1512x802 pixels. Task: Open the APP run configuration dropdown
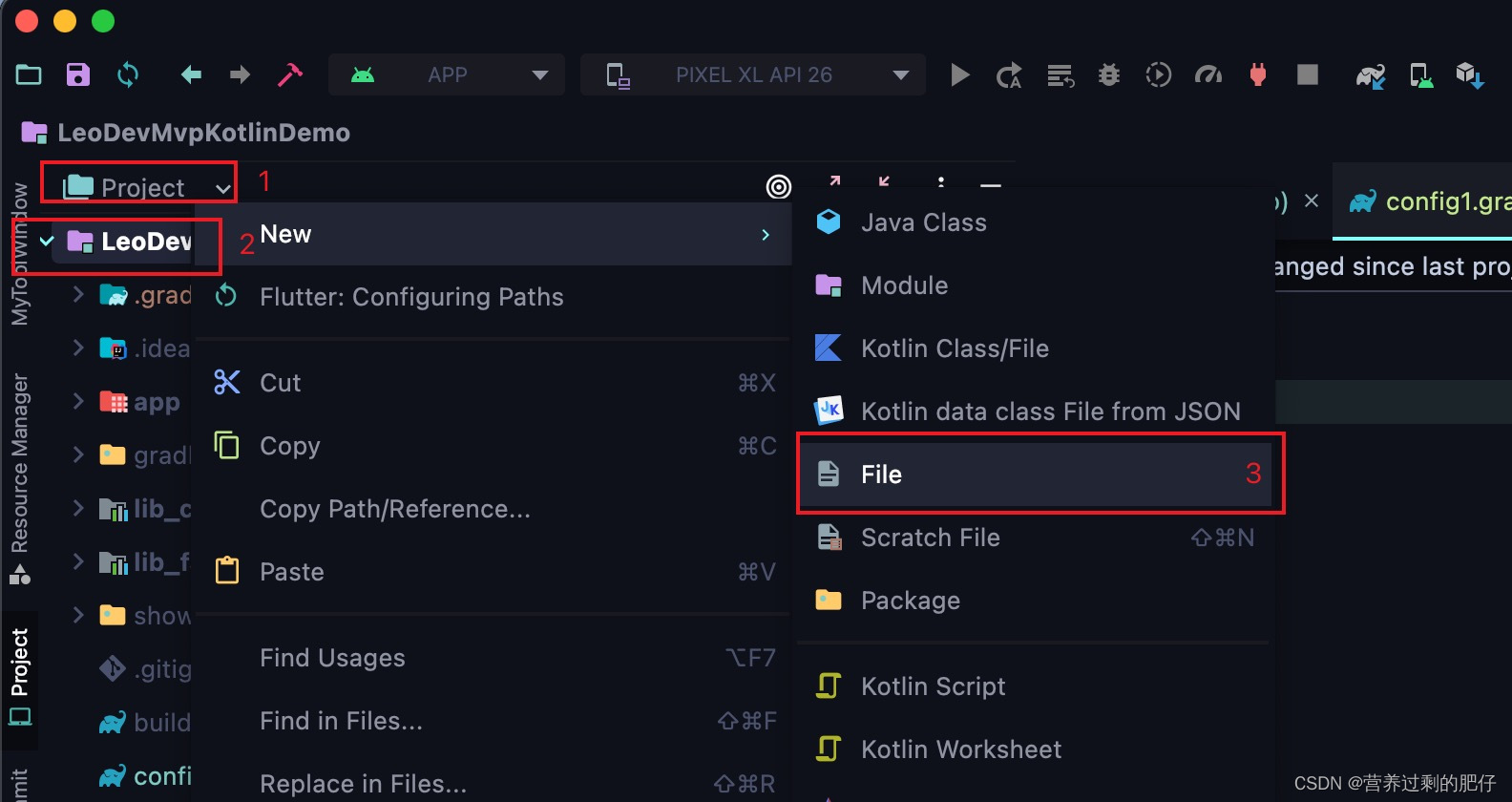click(447, 74)
